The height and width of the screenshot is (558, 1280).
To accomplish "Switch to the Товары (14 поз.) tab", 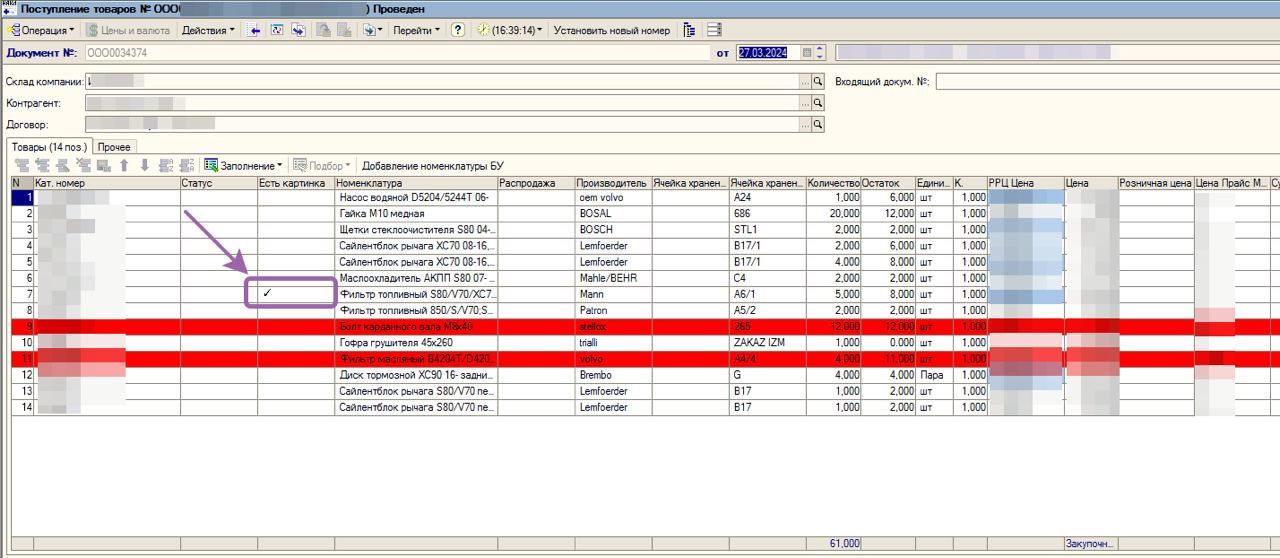I will tap(48, 147).
